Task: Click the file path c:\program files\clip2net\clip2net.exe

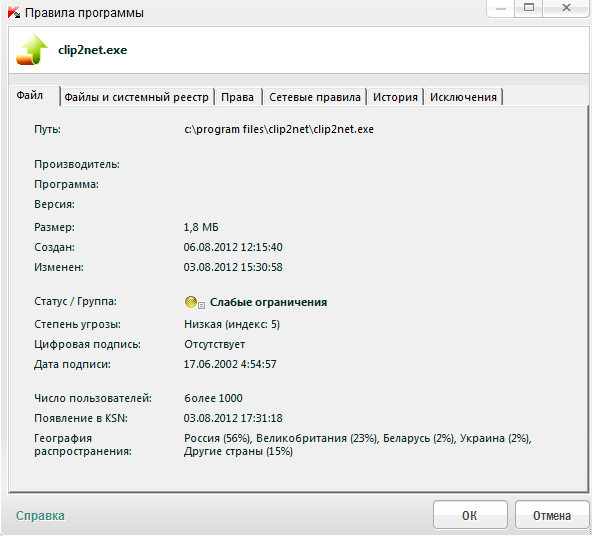Action: (x=279, y=129)
